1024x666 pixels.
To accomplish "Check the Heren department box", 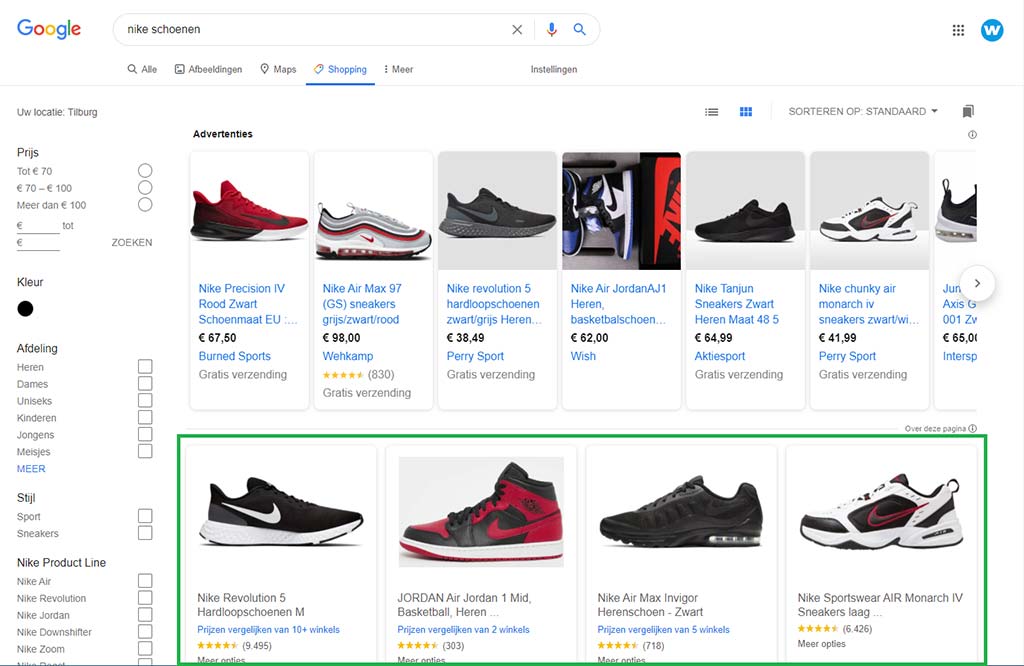I will [x=145, y=366].
